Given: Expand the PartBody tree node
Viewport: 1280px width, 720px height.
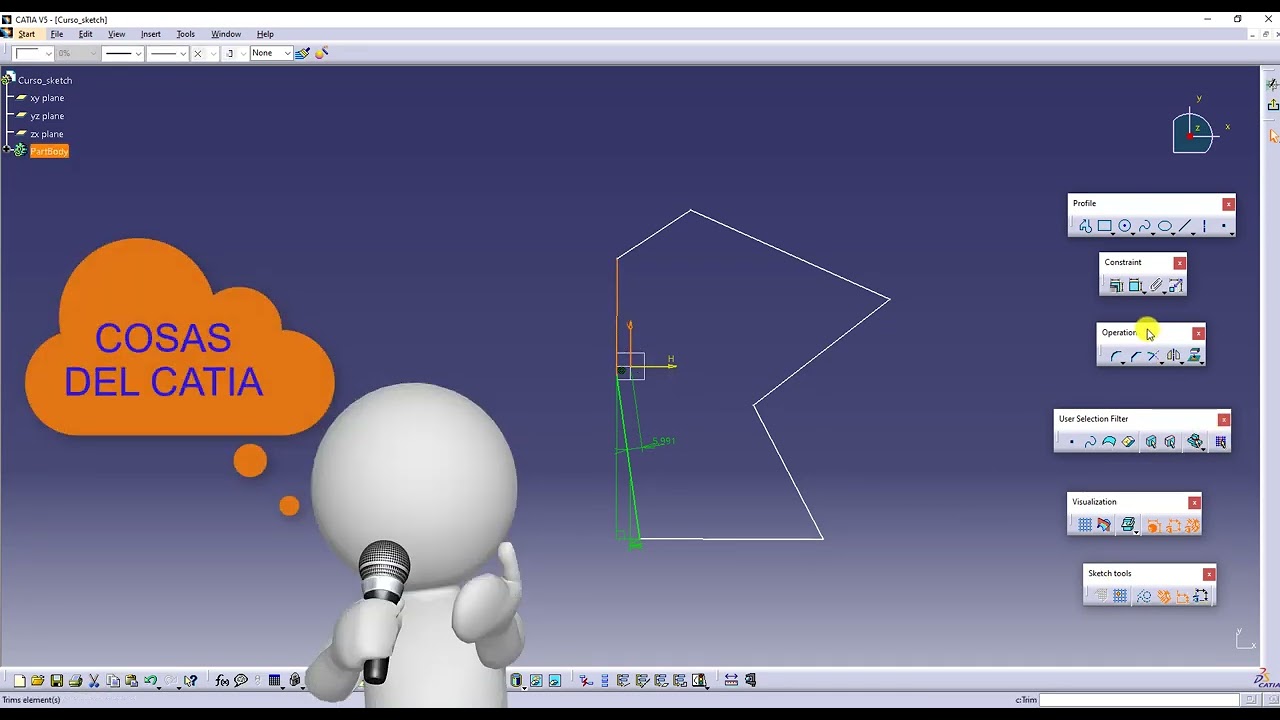Looking at the screenshot, I should (x=7, y=151).
